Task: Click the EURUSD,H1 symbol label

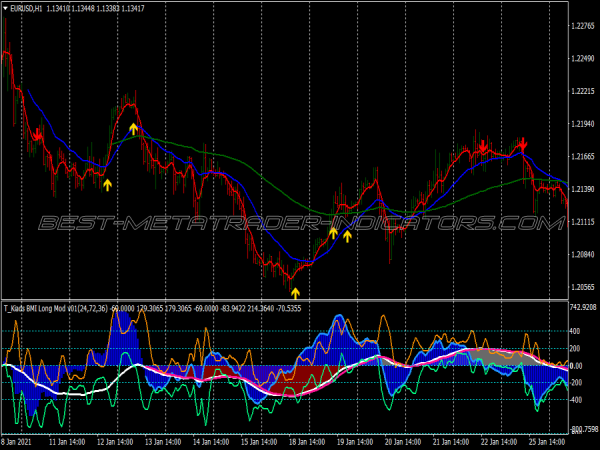Action: click(26, 8)
